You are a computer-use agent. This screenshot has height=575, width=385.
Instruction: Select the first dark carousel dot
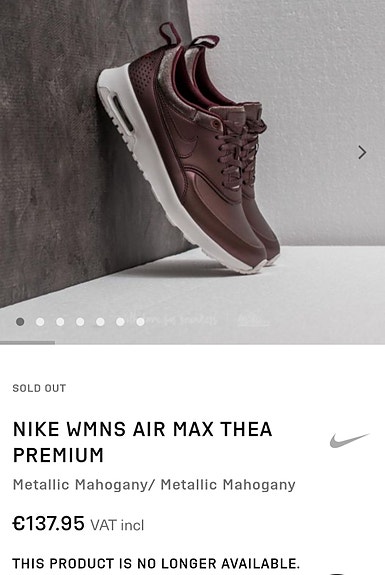tap(20, 322)
